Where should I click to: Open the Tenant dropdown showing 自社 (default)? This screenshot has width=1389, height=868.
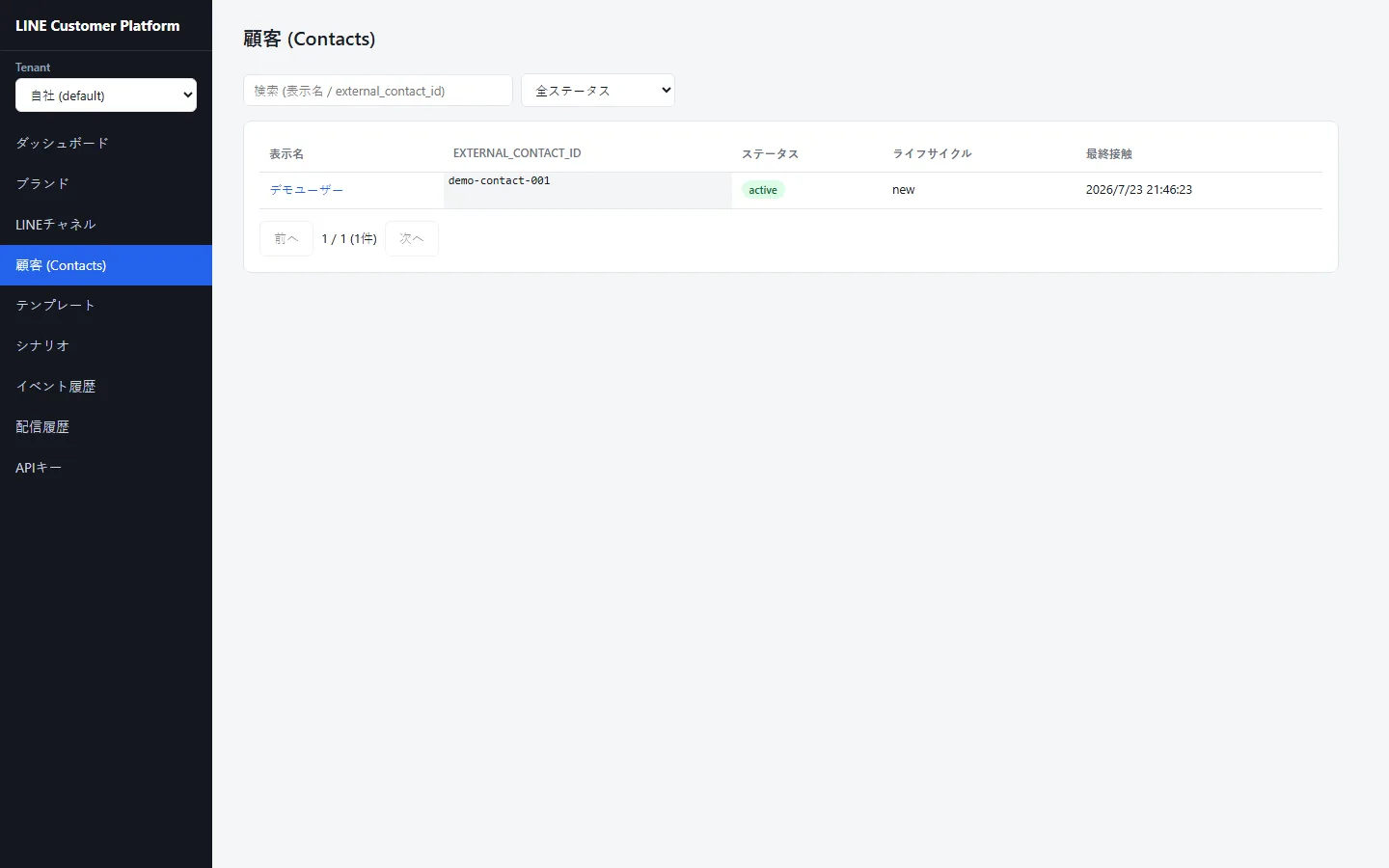(x=106, y=95)
